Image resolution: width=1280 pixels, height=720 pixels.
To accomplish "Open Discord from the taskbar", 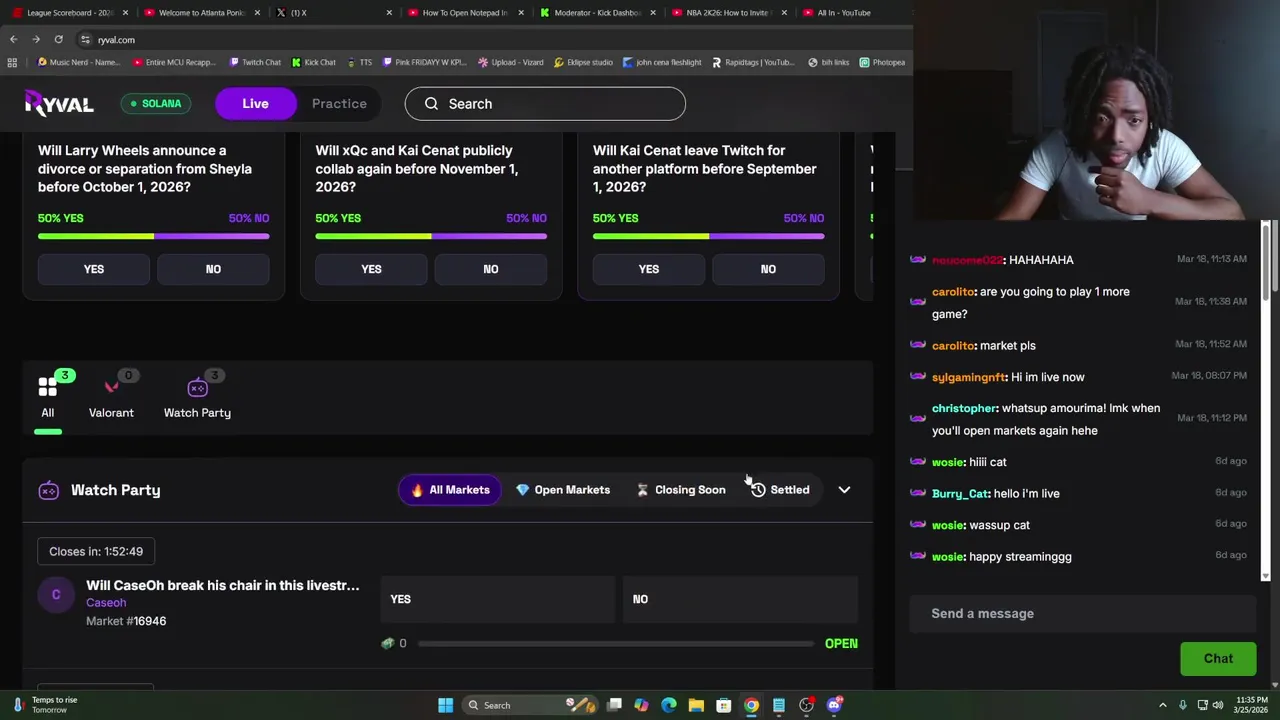I will (834, 705).
